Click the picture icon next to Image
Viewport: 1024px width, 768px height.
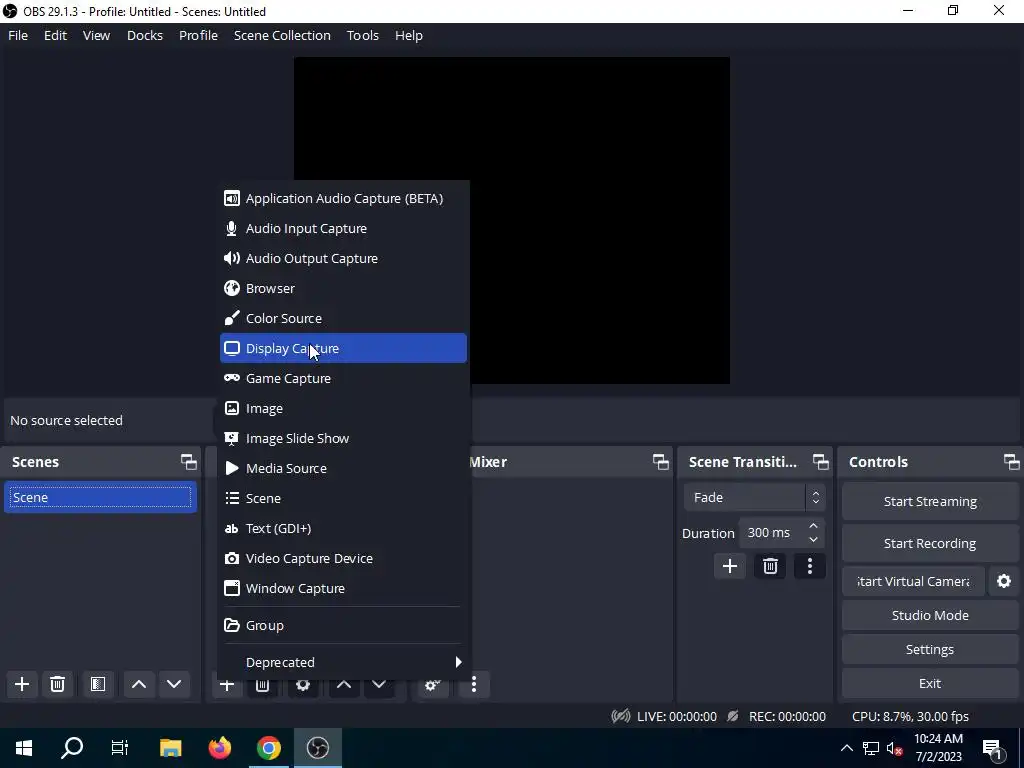tap(232, 408)
